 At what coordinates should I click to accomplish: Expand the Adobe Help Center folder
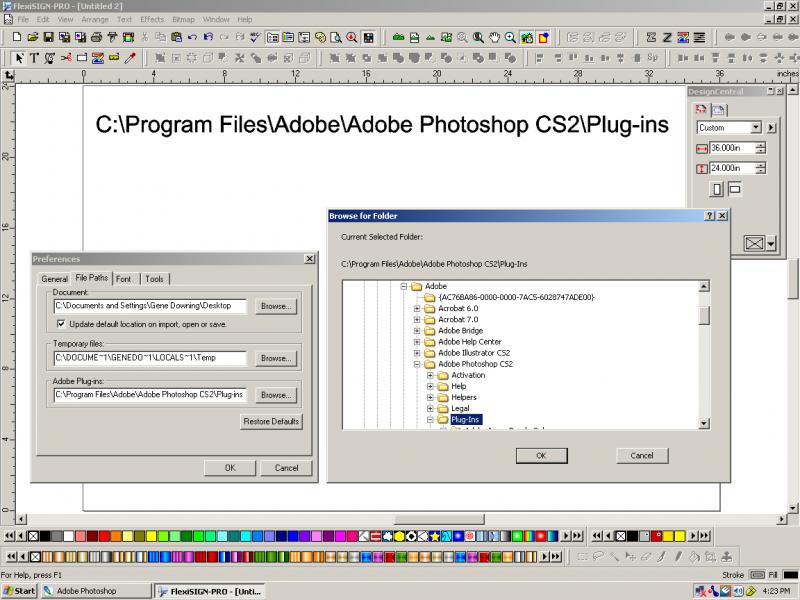pos(417,342)
